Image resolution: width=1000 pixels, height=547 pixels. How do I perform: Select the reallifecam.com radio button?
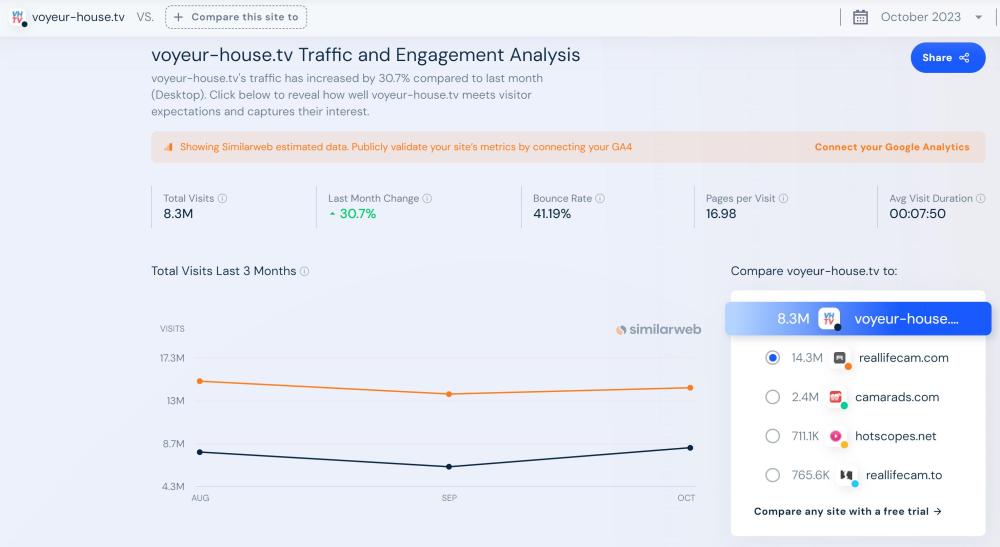(x=772, y=358)
